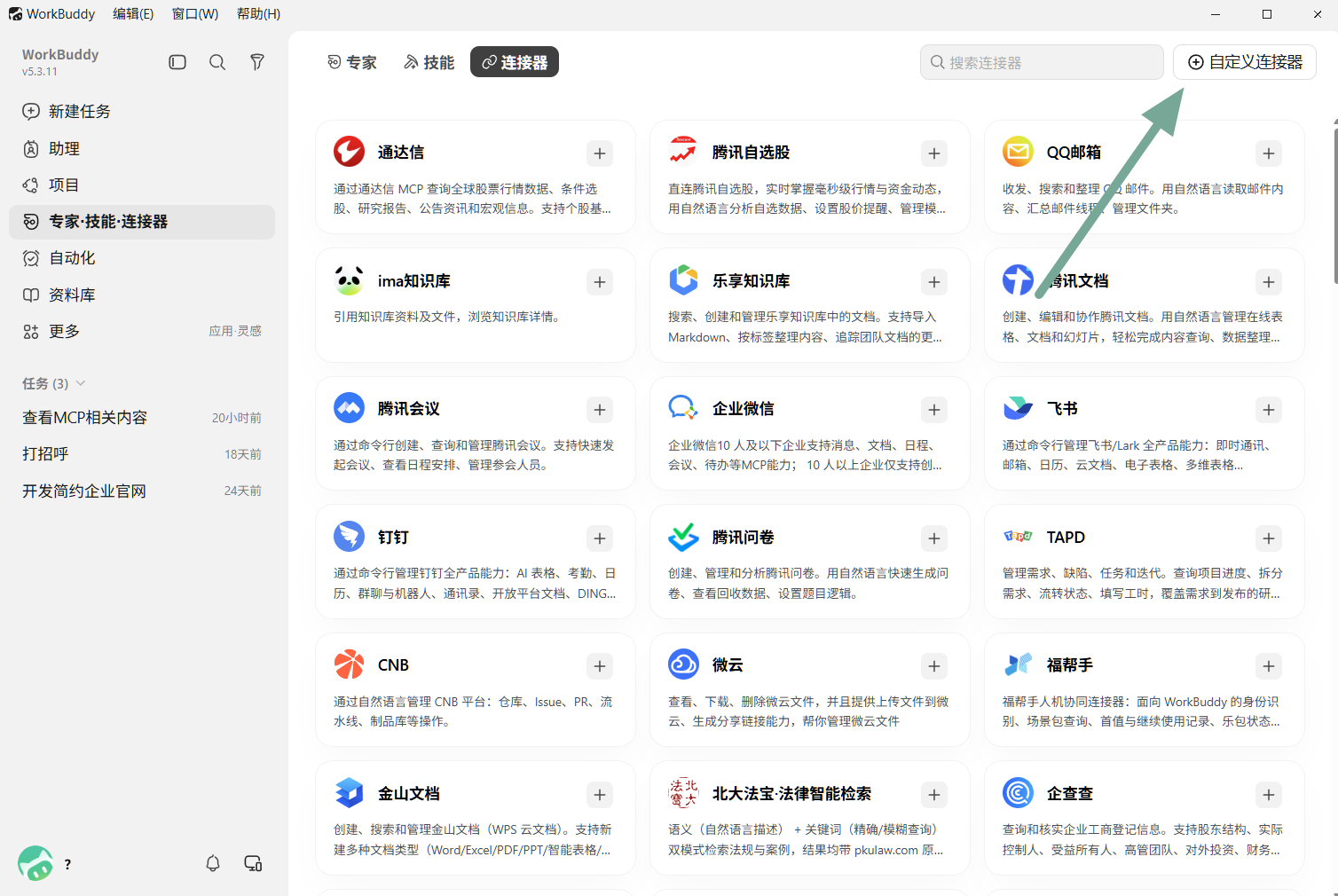Image resolution: width=1338 pixels, height=896 pixels.
Task: Create a new task via 新建任务
Action: (142, 112)
